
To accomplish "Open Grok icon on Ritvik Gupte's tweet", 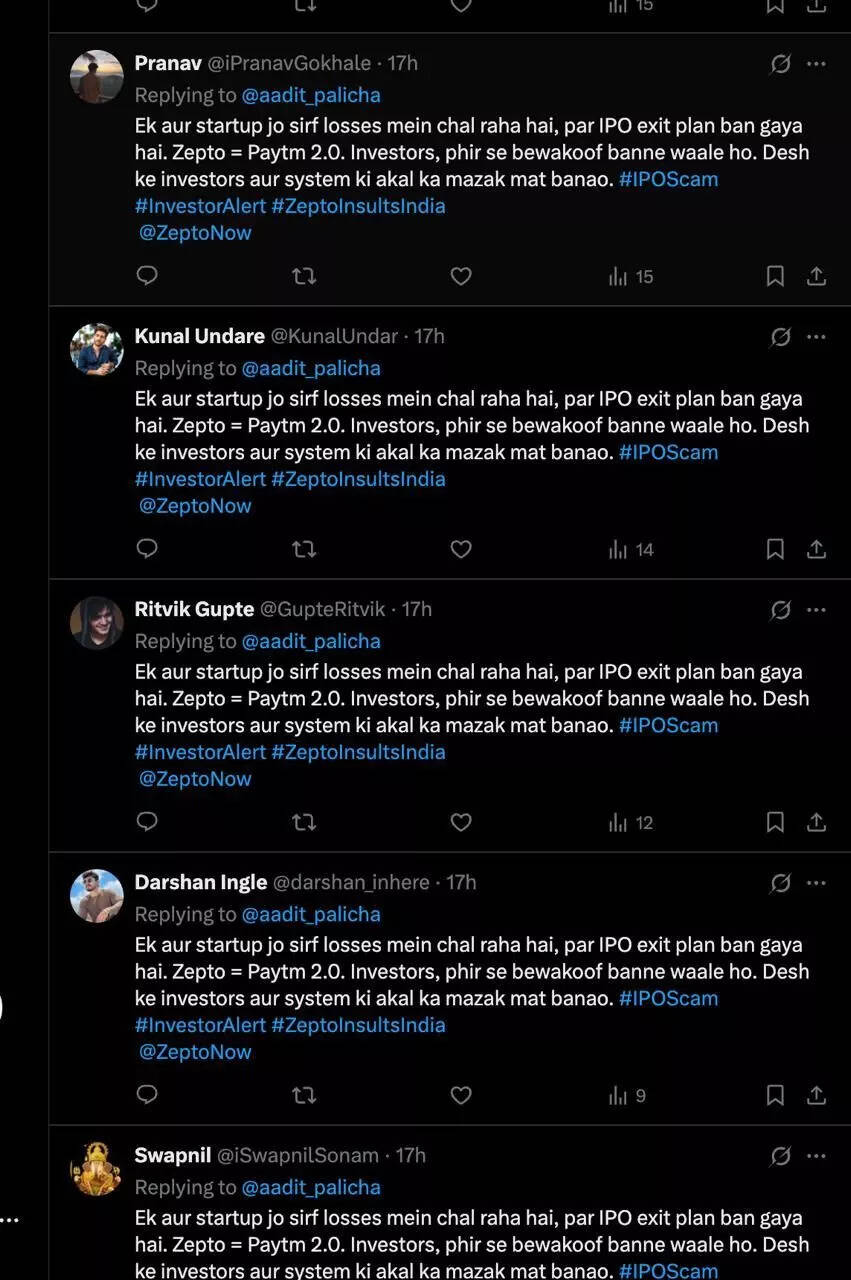I will pyautogui.click(x=781, y=610).
